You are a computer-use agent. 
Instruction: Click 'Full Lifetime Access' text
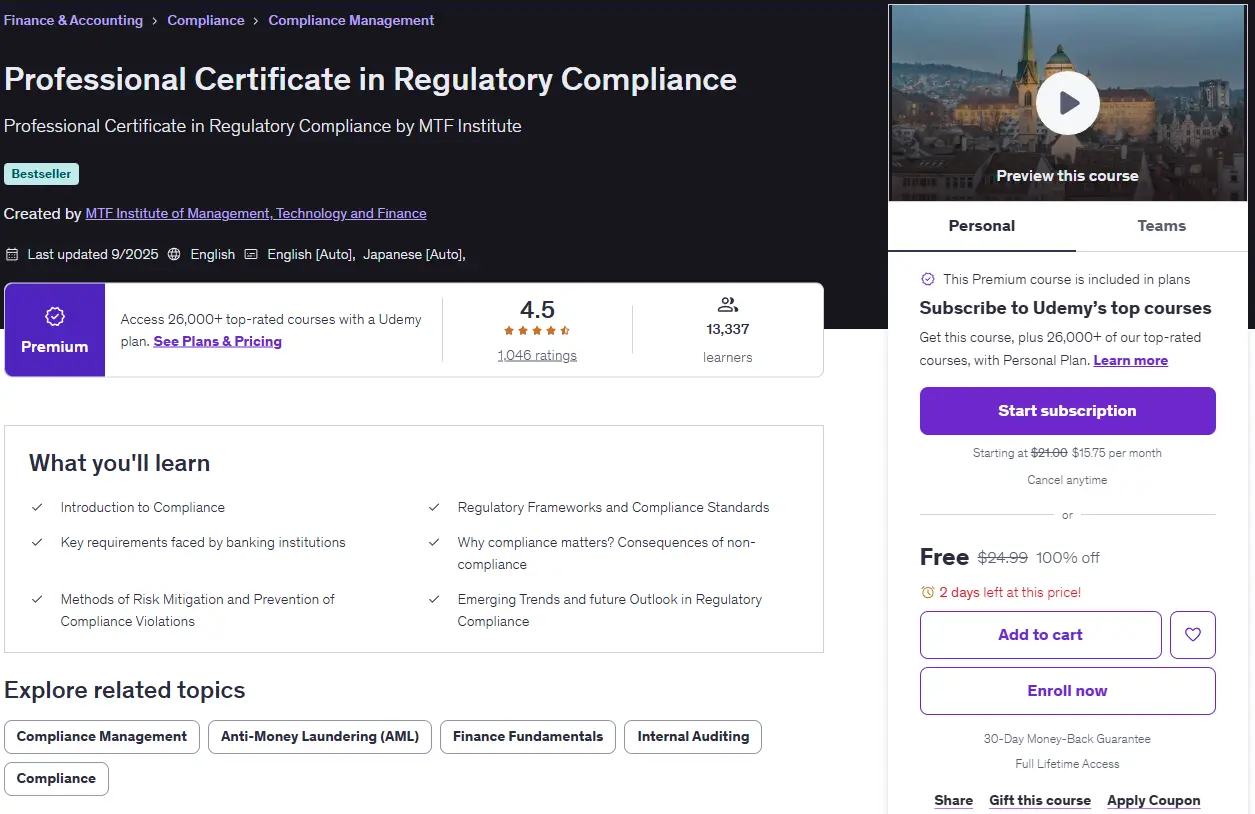(x=1067, y=764)
